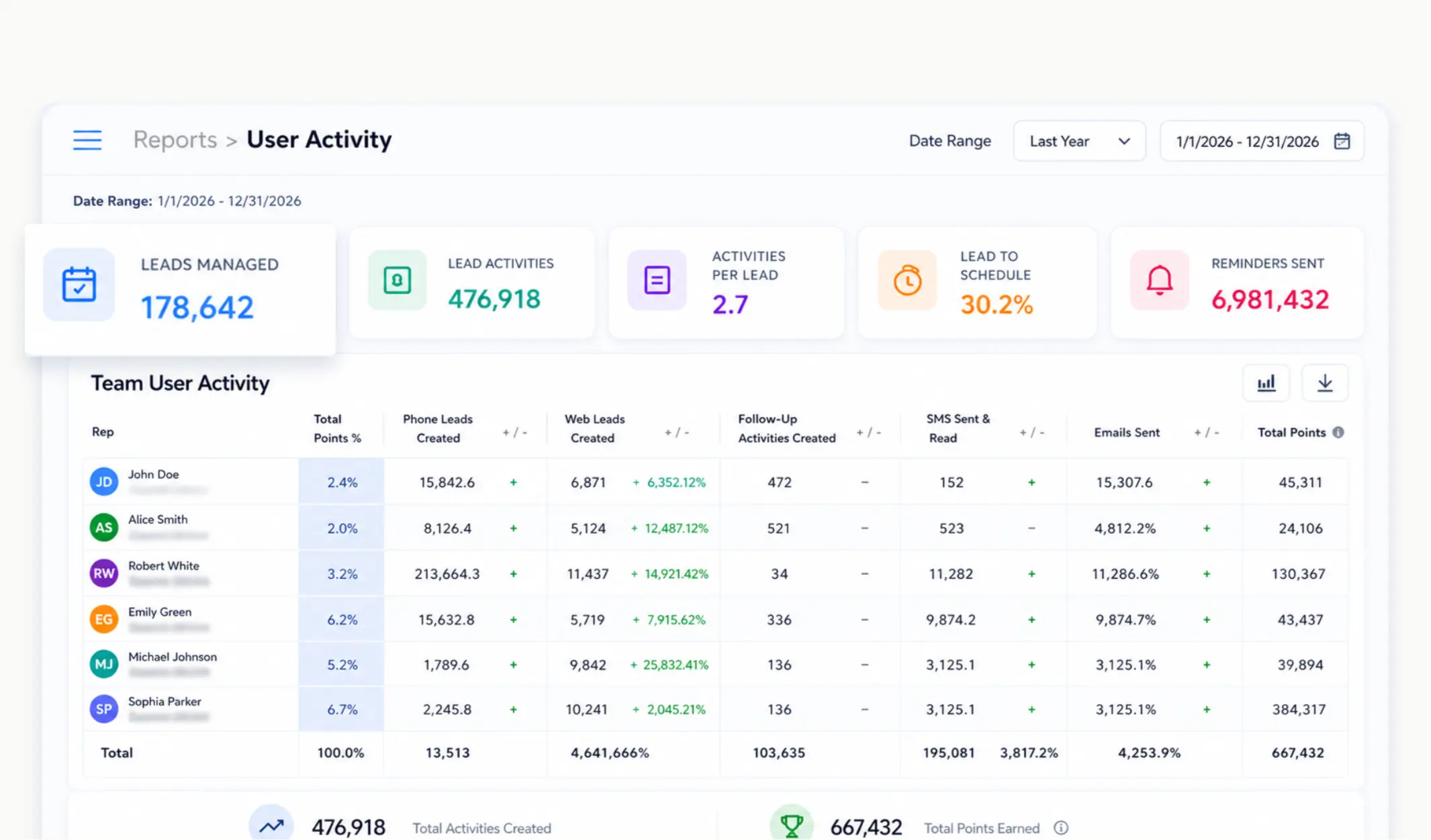Click the John Doe name in table
Viewport: 1431px width, 840px height.
click(154, 474)
